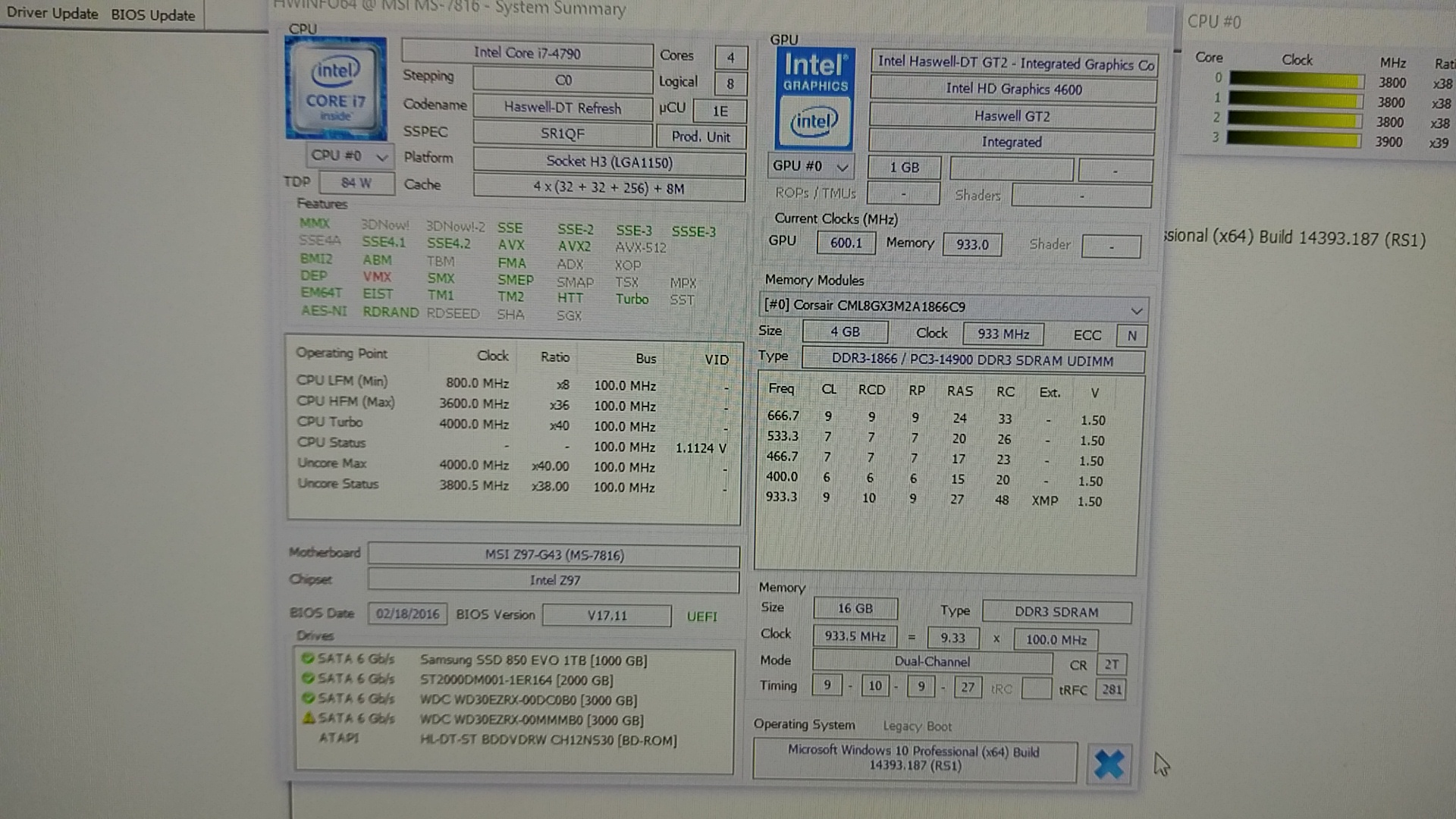Close the System Summary with the blue X
Screen dimensions: 1456x819
pos(1109,764)
